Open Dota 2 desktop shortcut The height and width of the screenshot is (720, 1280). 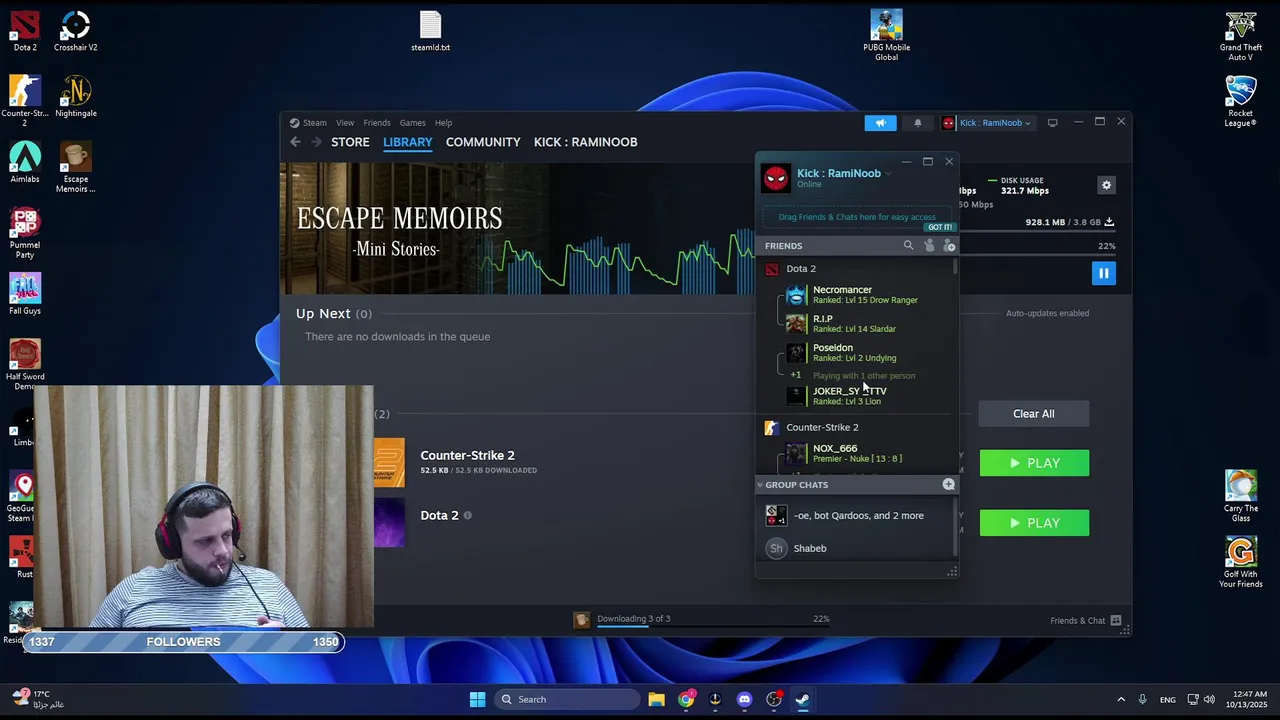point(25,31)
